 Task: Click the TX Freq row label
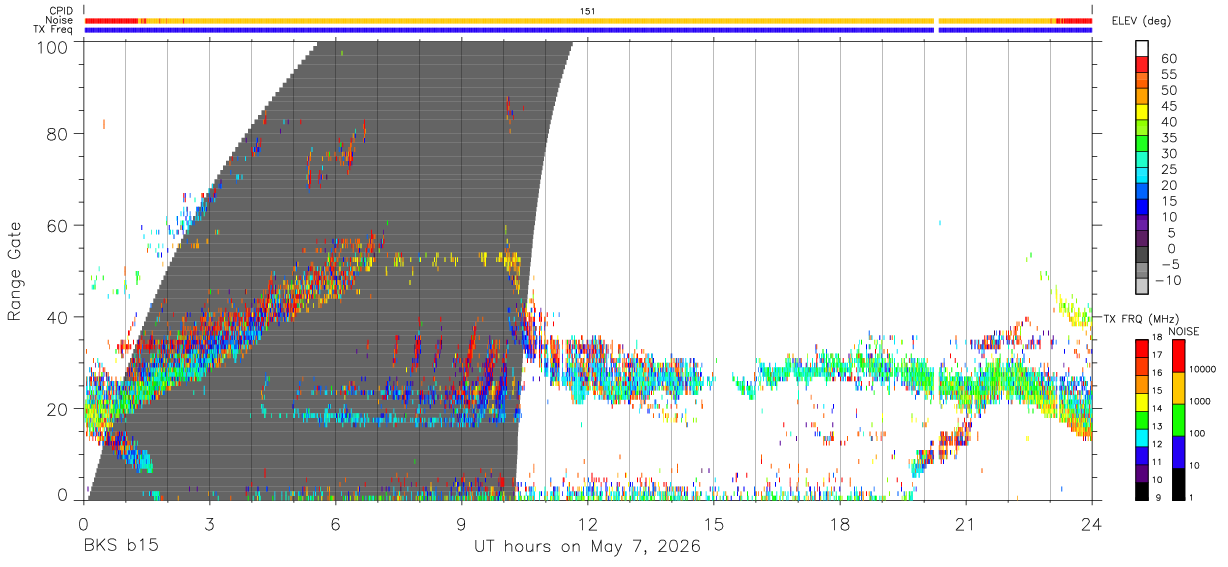point(54,30)
